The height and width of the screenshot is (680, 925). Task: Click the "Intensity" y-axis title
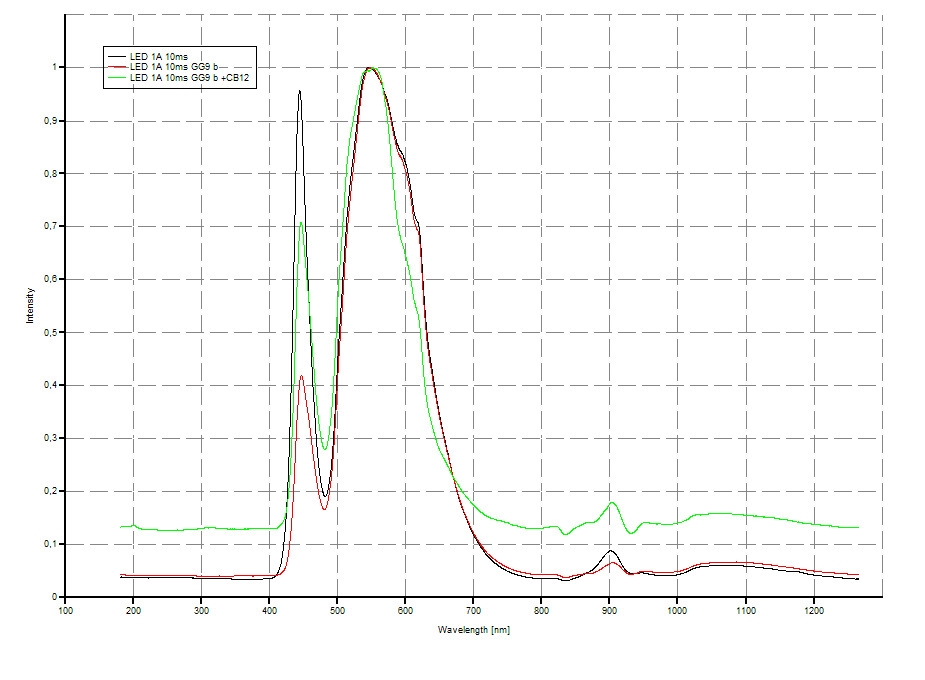click(30, 305)
